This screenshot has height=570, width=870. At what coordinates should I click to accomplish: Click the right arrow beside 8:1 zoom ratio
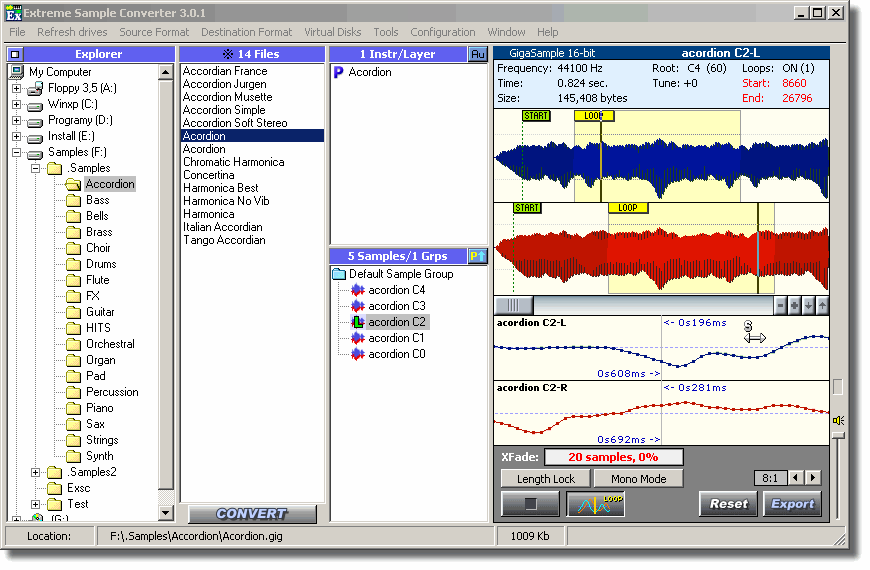[x=813, y=478]
